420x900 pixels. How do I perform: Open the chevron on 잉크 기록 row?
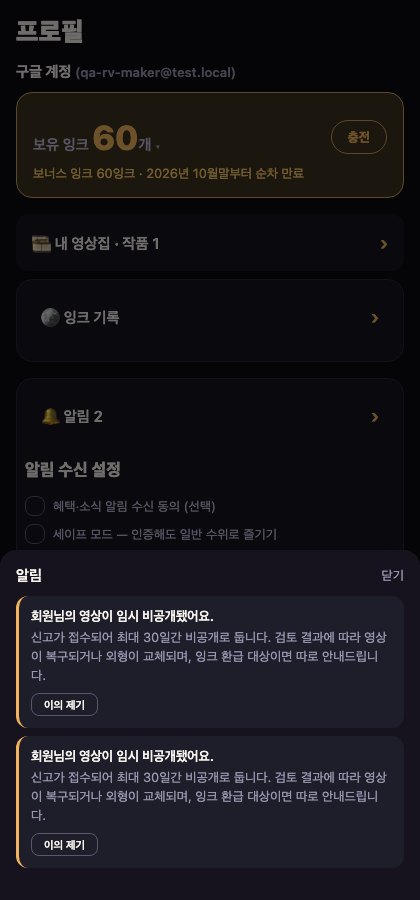tap(375, 318)
